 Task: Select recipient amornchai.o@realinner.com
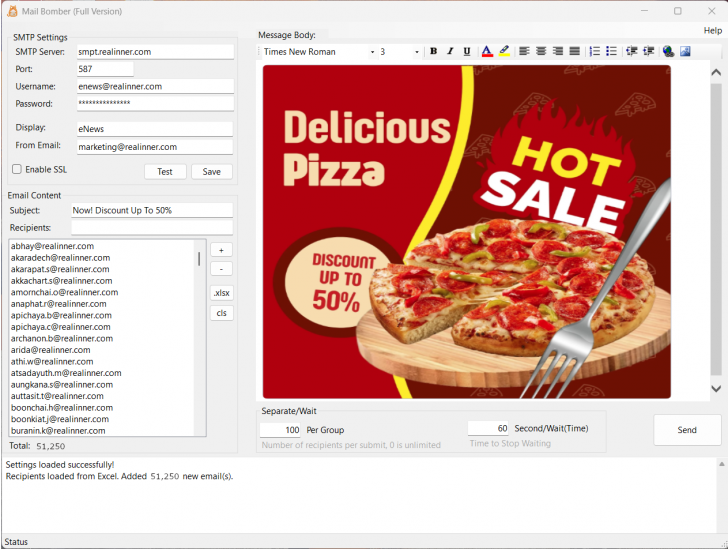tap(65, 292)
